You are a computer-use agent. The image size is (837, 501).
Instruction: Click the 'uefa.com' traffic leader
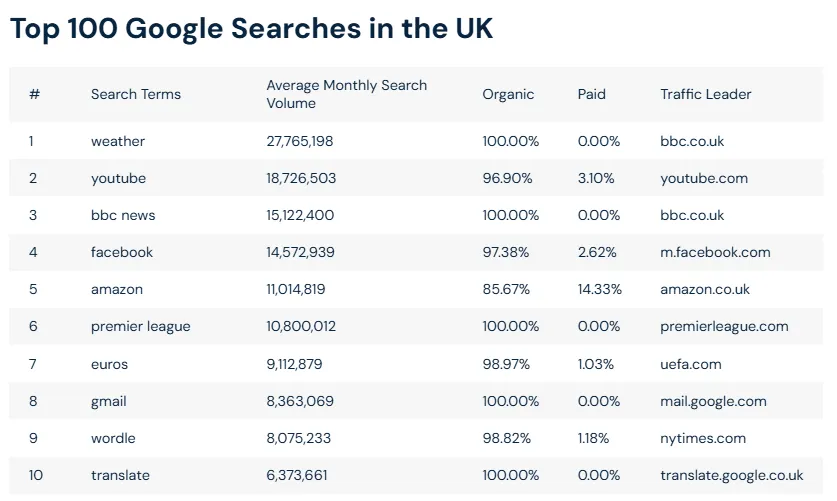pos(691,364)
